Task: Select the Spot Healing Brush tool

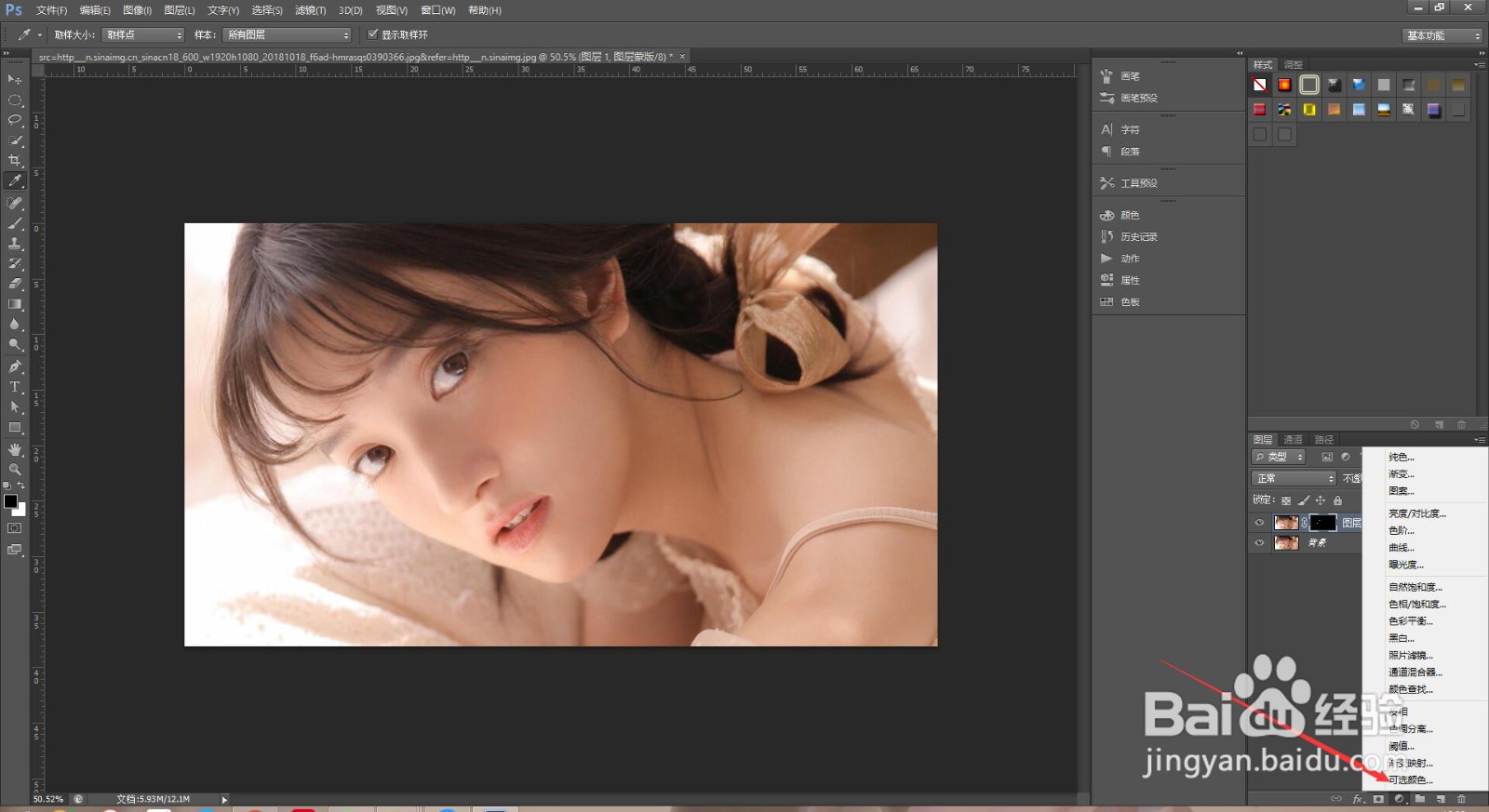Action: coord(15,203)
